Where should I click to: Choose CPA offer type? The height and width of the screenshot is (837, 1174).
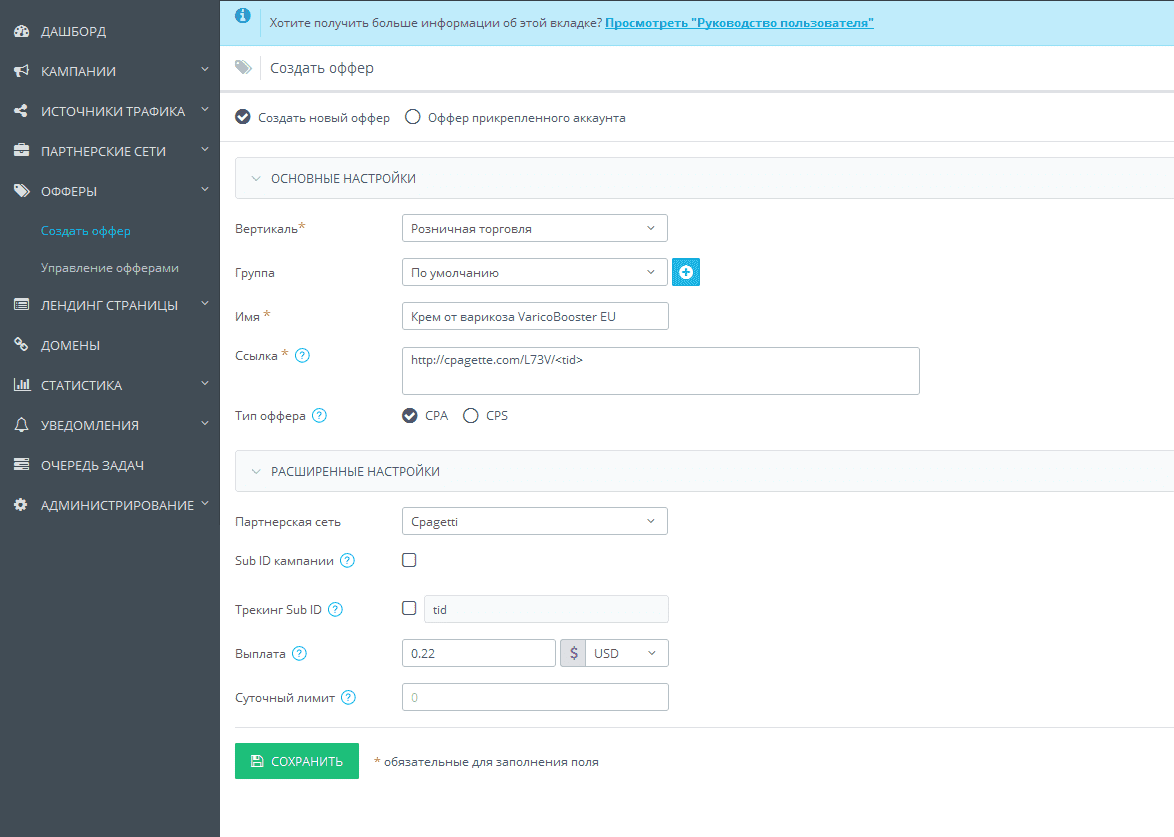pos(410,416)
